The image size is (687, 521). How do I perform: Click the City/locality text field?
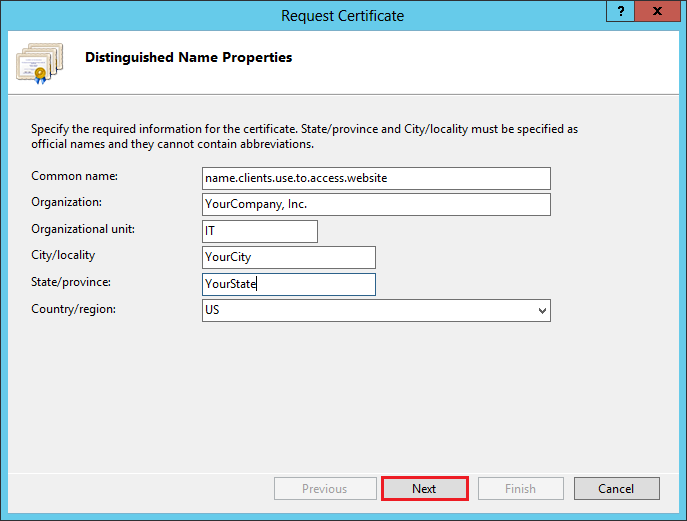pyautogui.click(x=288, y=258)
